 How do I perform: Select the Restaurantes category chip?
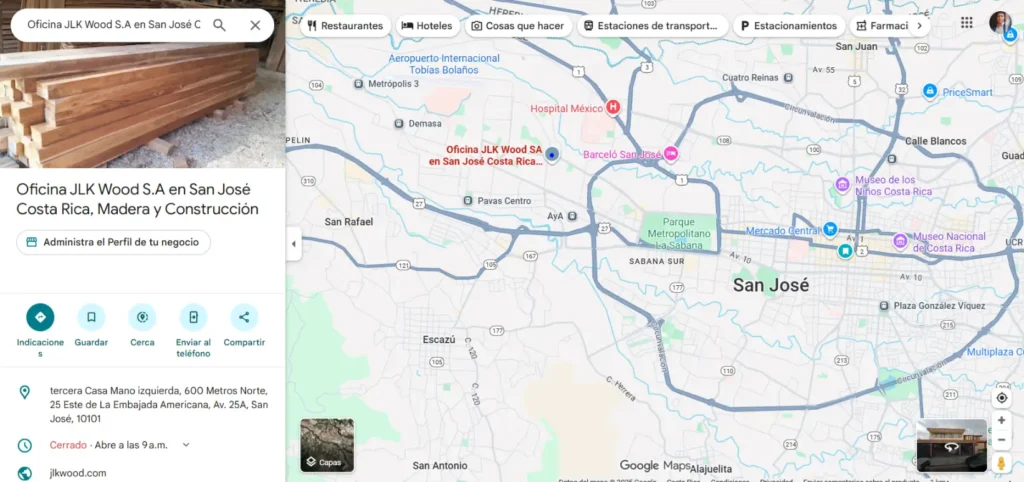(x=344, y=26)
